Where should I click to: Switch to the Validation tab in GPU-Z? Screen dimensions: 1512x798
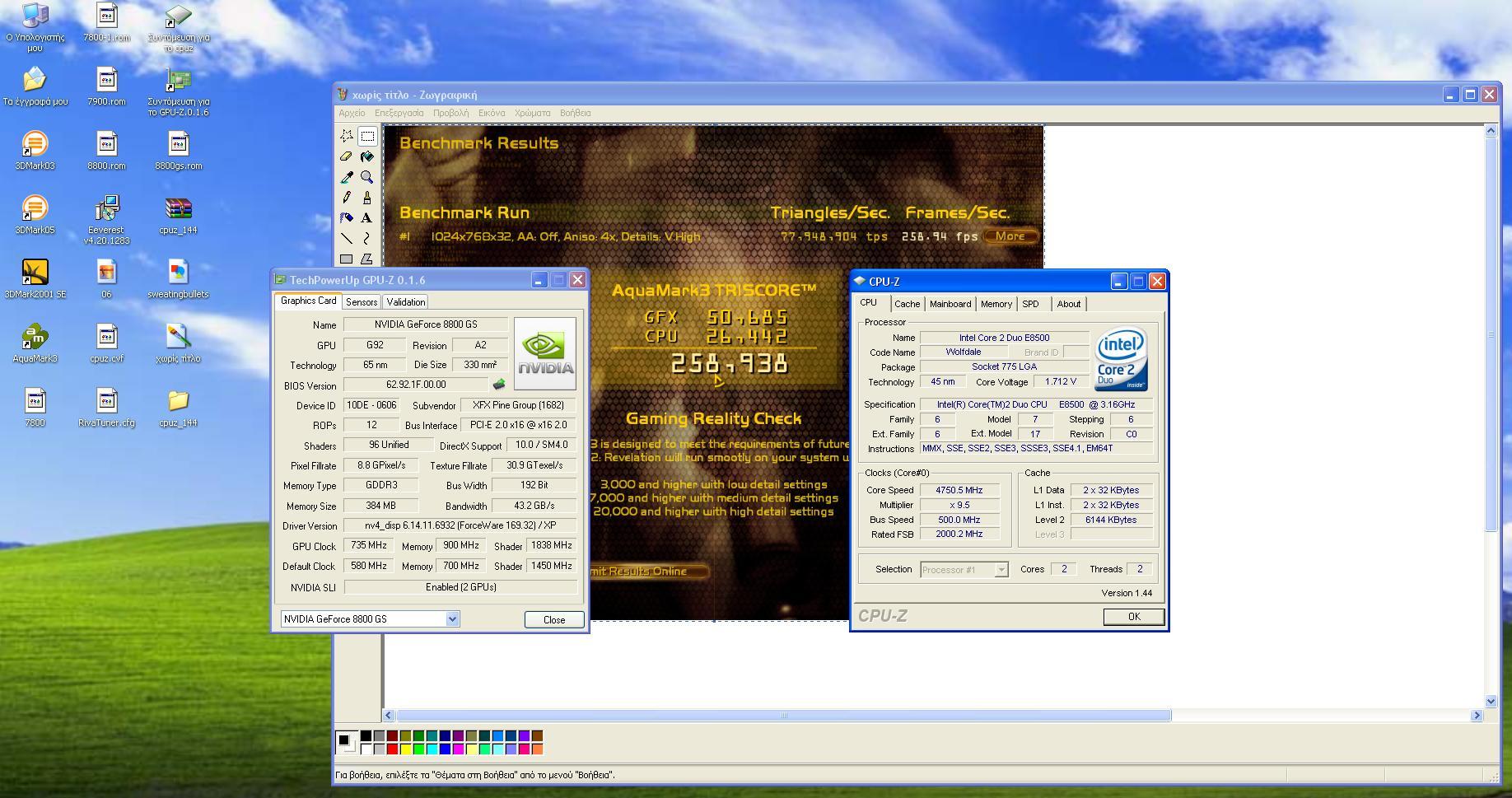[406, 302]
